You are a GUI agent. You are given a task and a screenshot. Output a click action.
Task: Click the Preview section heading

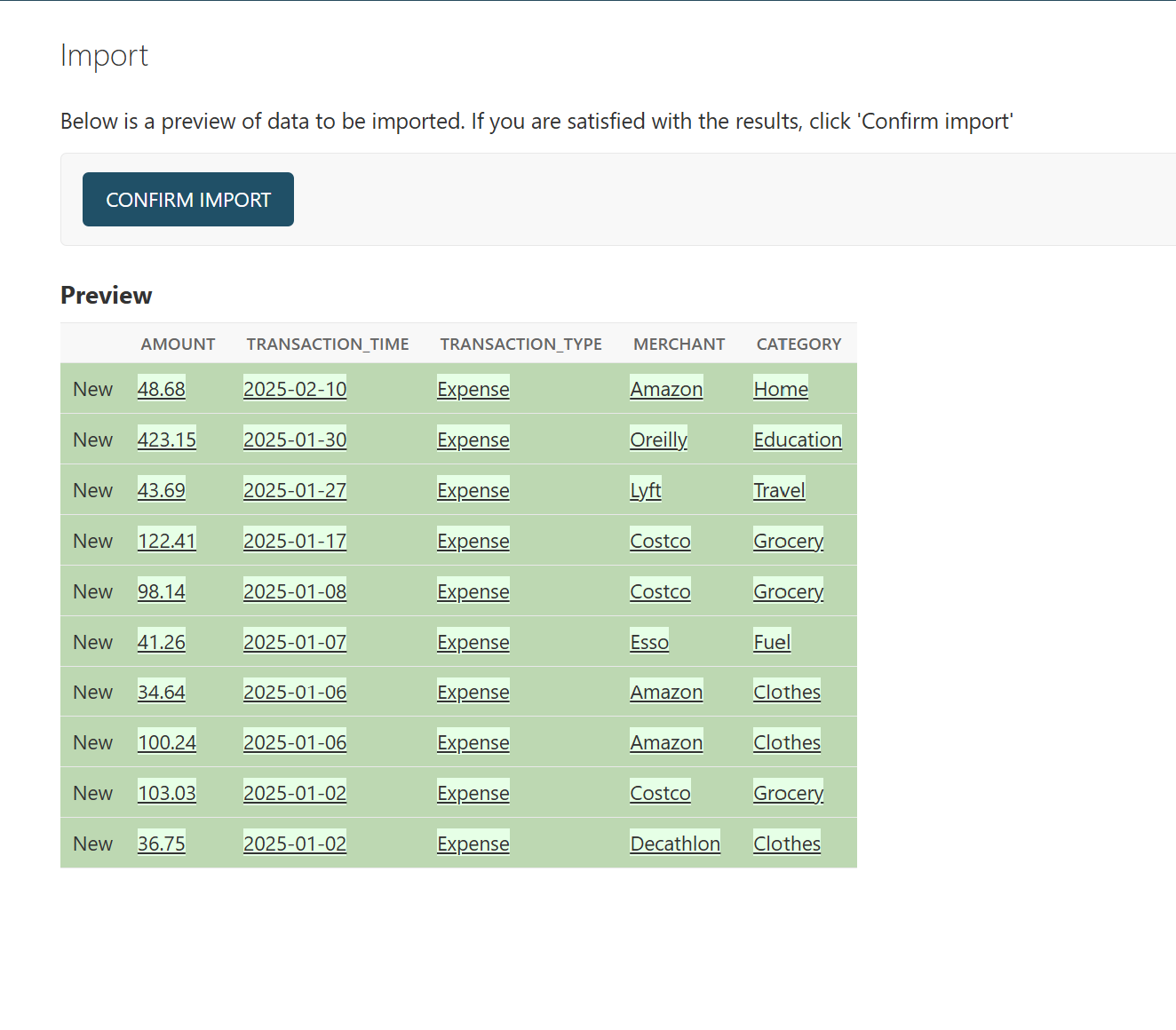pyautogui.click(x=107, y=295)
